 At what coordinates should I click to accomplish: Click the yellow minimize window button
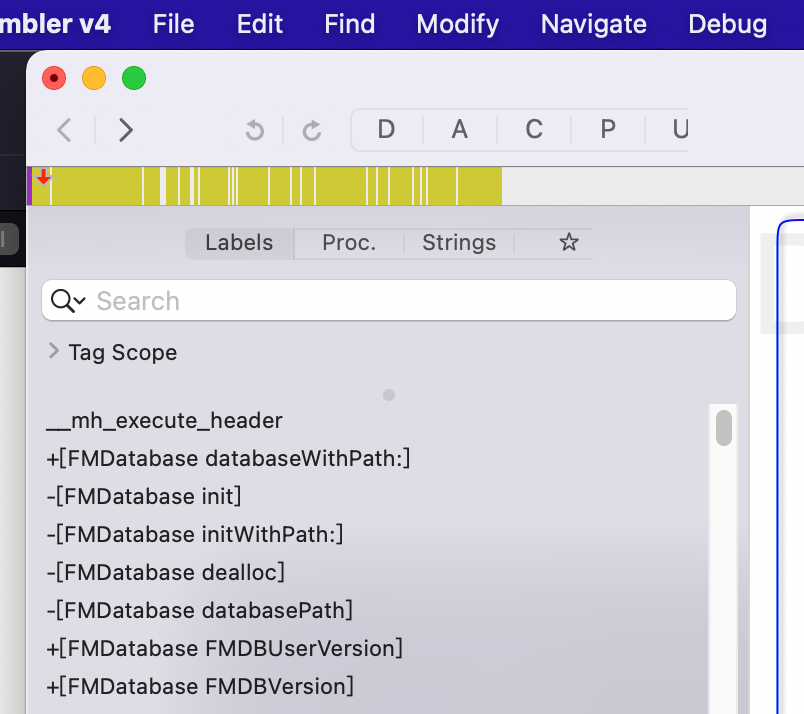(x=94, y=78)
